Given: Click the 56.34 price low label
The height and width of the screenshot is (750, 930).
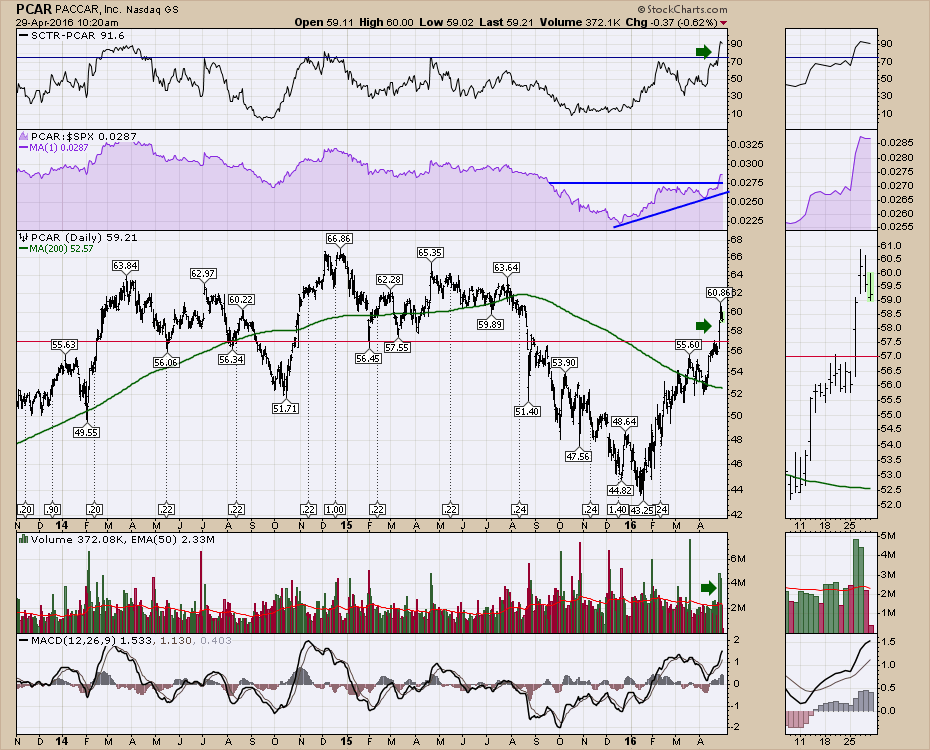Looking at the screenshot, I should pos(231,359).
